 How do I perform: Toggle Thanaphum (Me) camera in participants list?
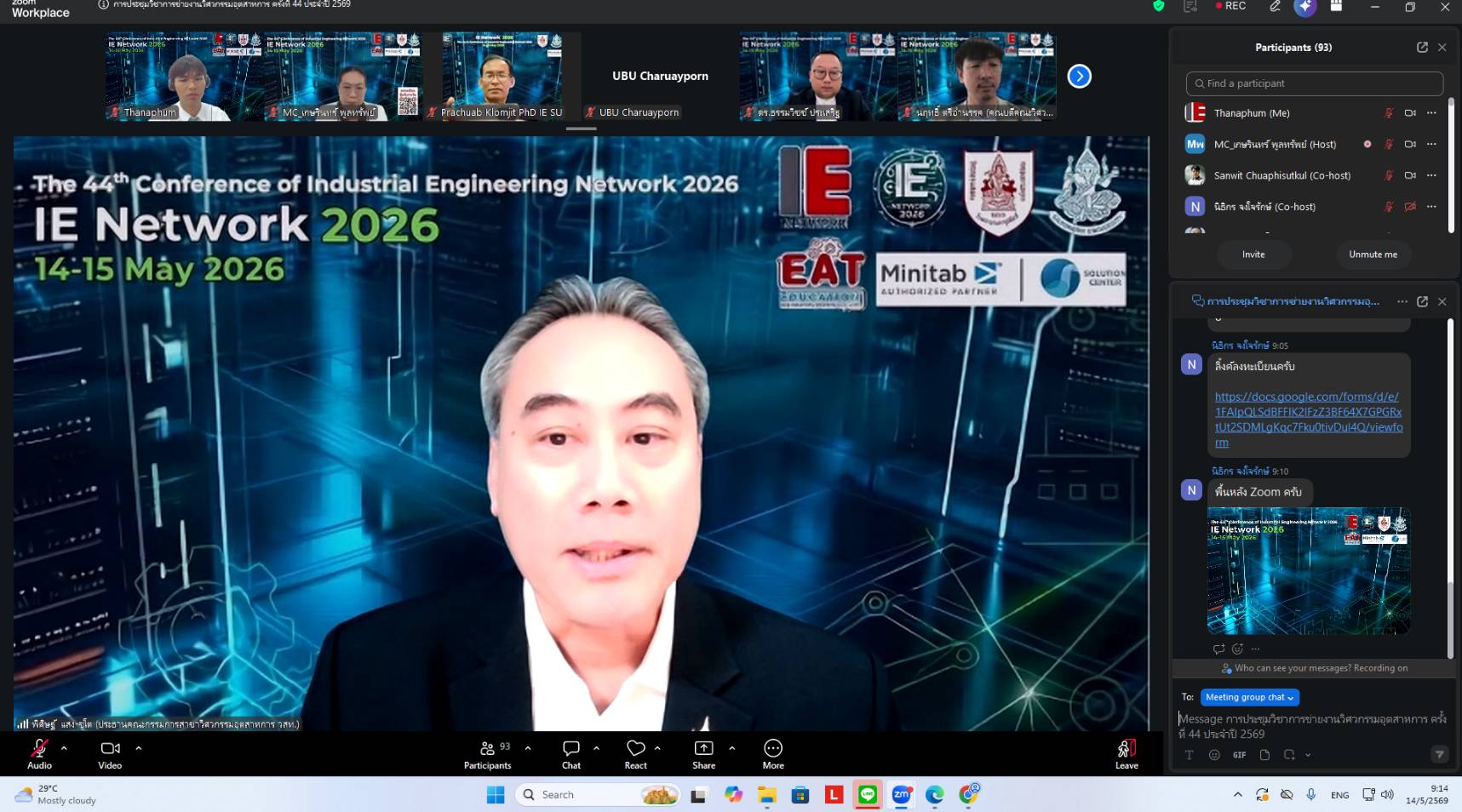coord(1410,113)
